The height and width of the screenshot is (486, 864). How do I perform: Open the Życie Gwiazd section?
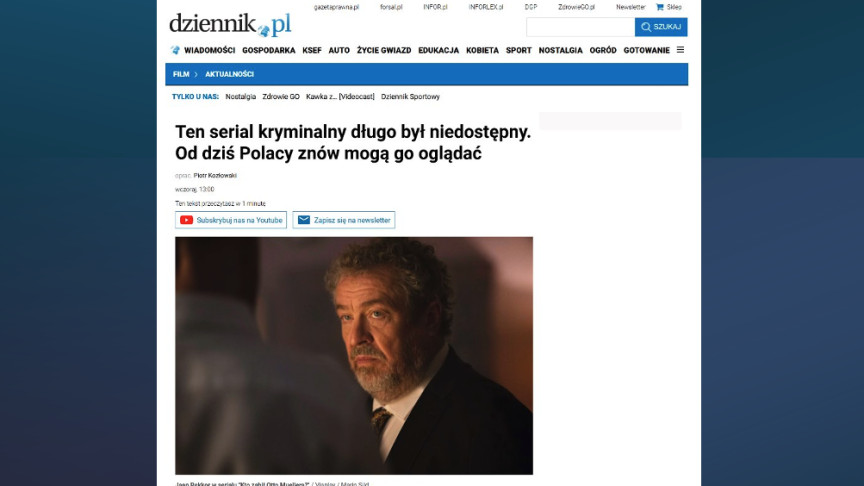(384, 50)
